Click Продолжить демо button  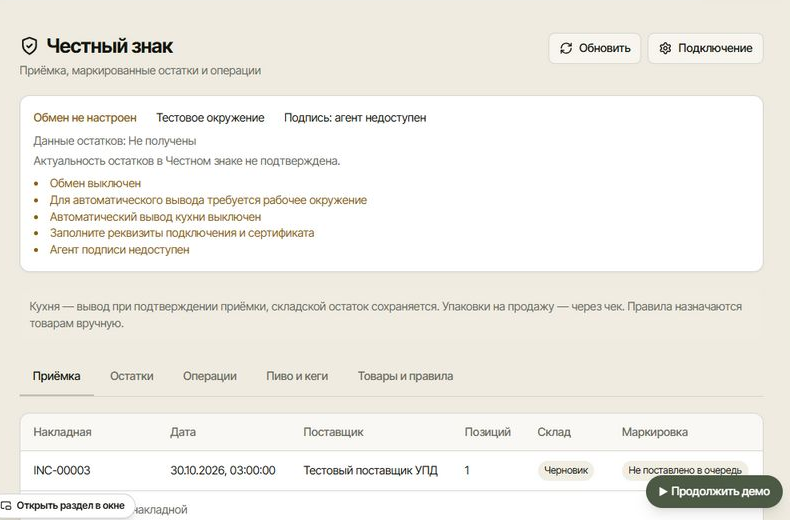pos(714,491)
